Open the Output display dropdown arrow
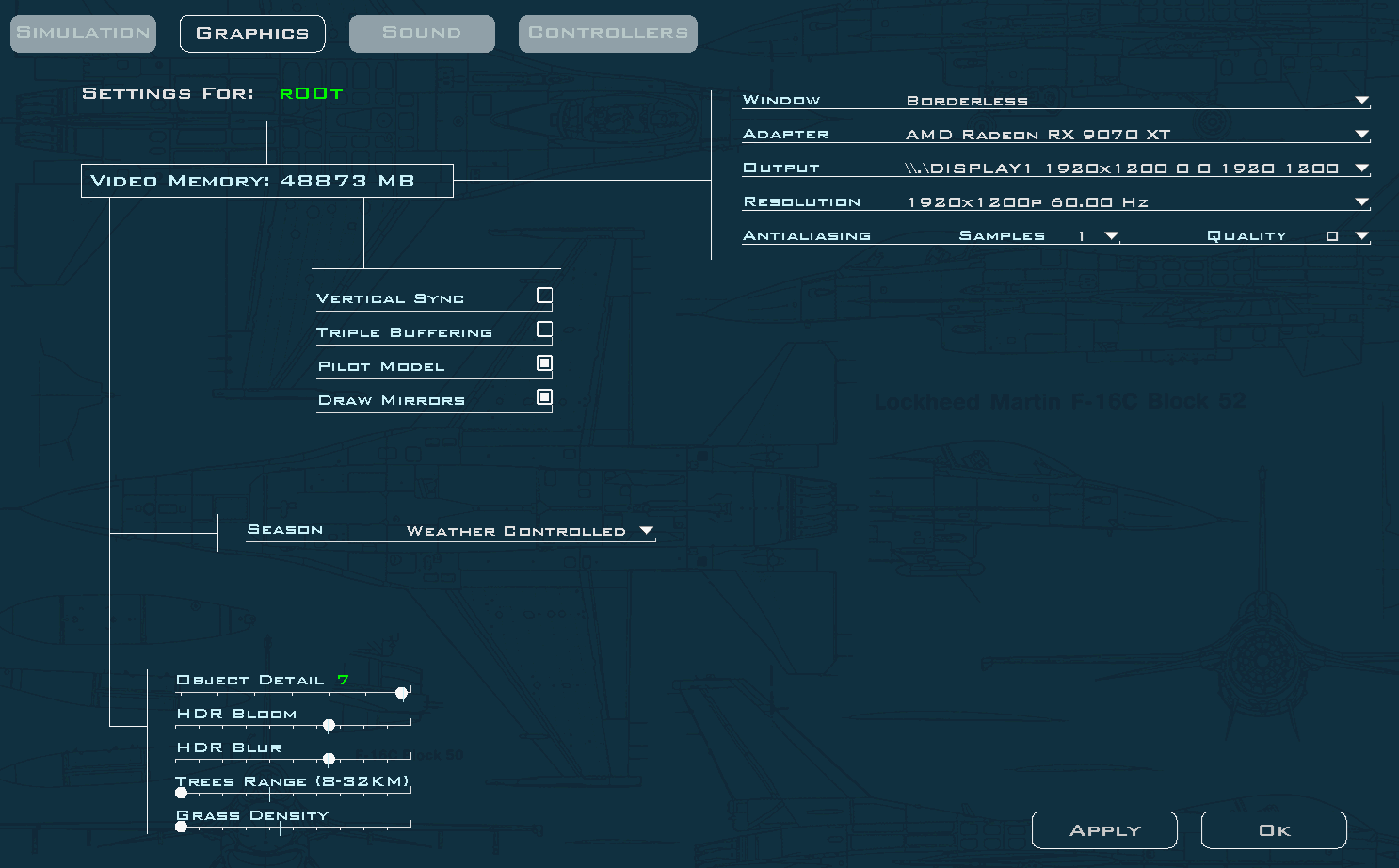Screen dimensions: 1399x868 coord(1361,168)
